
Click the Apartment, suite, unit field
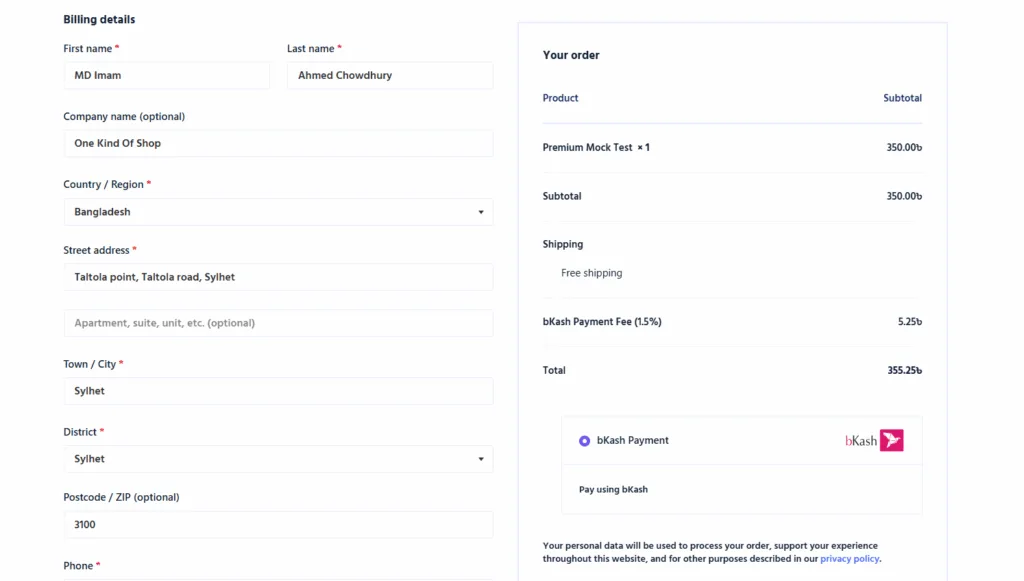pyautogui.click(x=278, y=323)
